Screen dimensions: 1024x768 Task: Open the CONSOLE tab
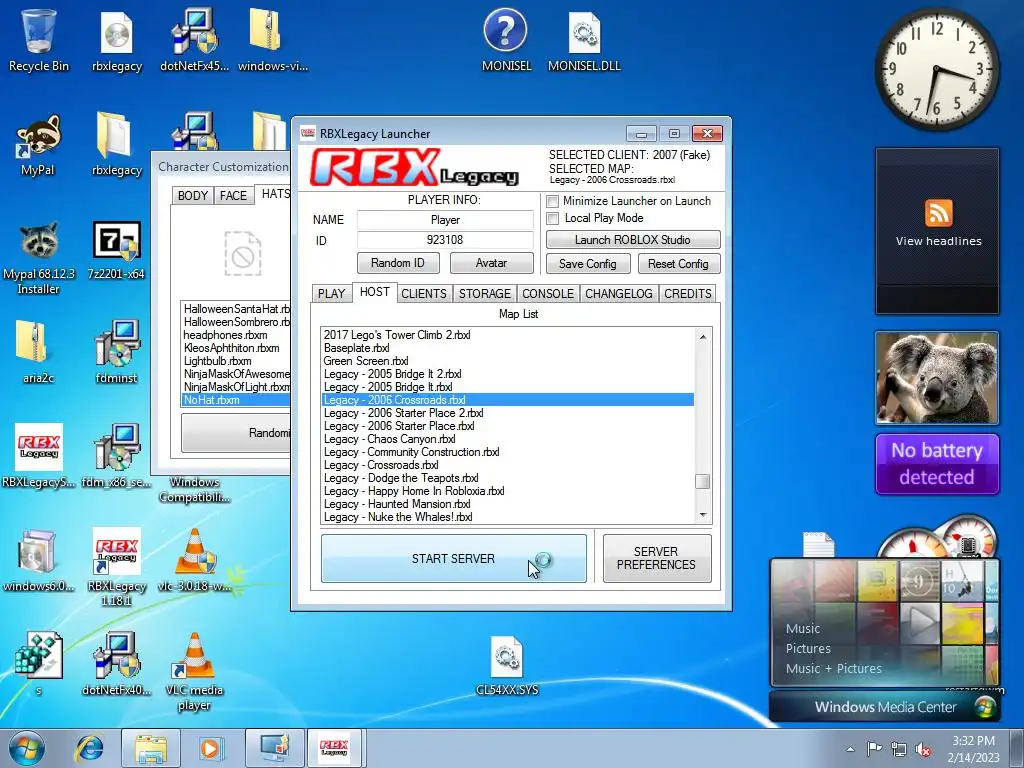pyautogui.click(x=548, y=294)
